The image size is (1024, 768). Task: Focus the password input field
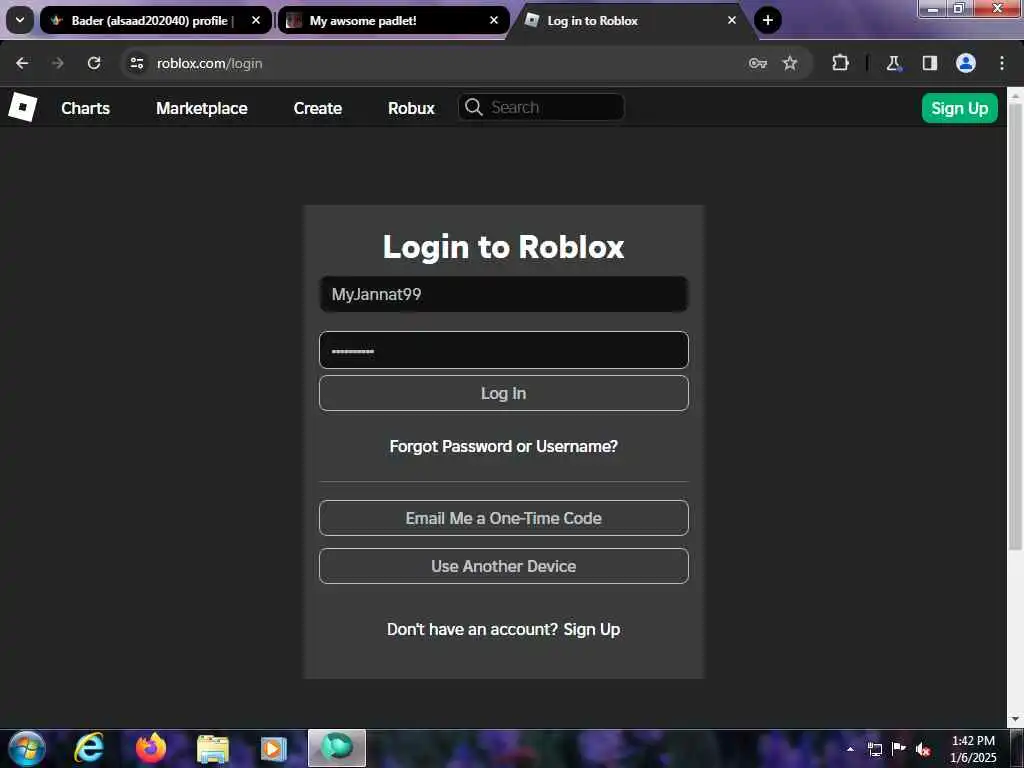(x=504, y=350)
